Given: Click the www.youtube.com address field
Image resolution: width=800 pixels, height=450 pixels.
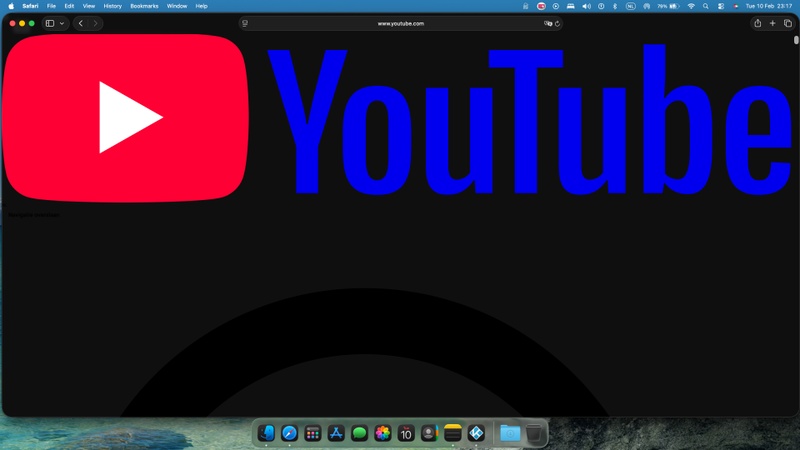Looking at the screenshot, I should click(401, 23).
